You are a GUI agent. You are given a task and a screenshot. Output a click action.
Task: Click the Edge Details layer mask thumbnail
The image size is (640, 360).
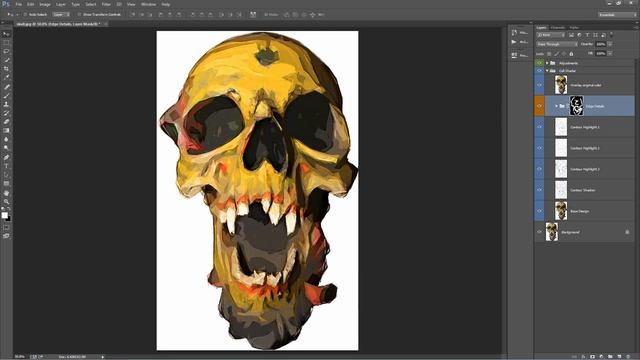577,106
